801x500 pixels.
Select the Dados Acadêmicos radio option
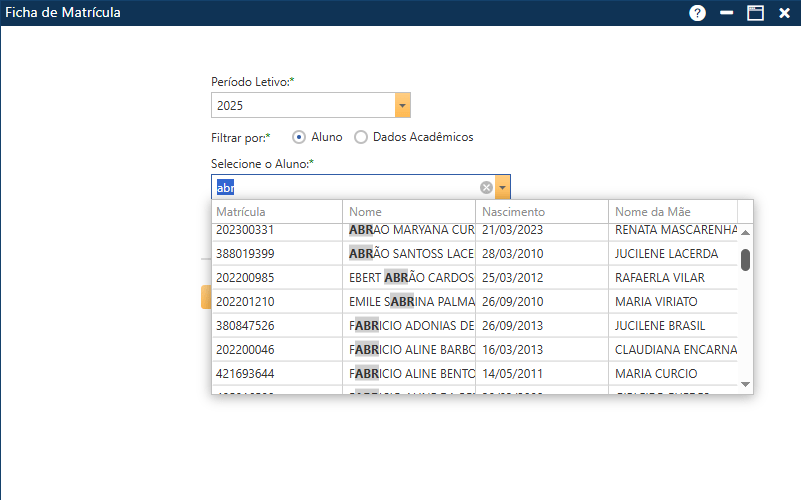coord(361,137)
